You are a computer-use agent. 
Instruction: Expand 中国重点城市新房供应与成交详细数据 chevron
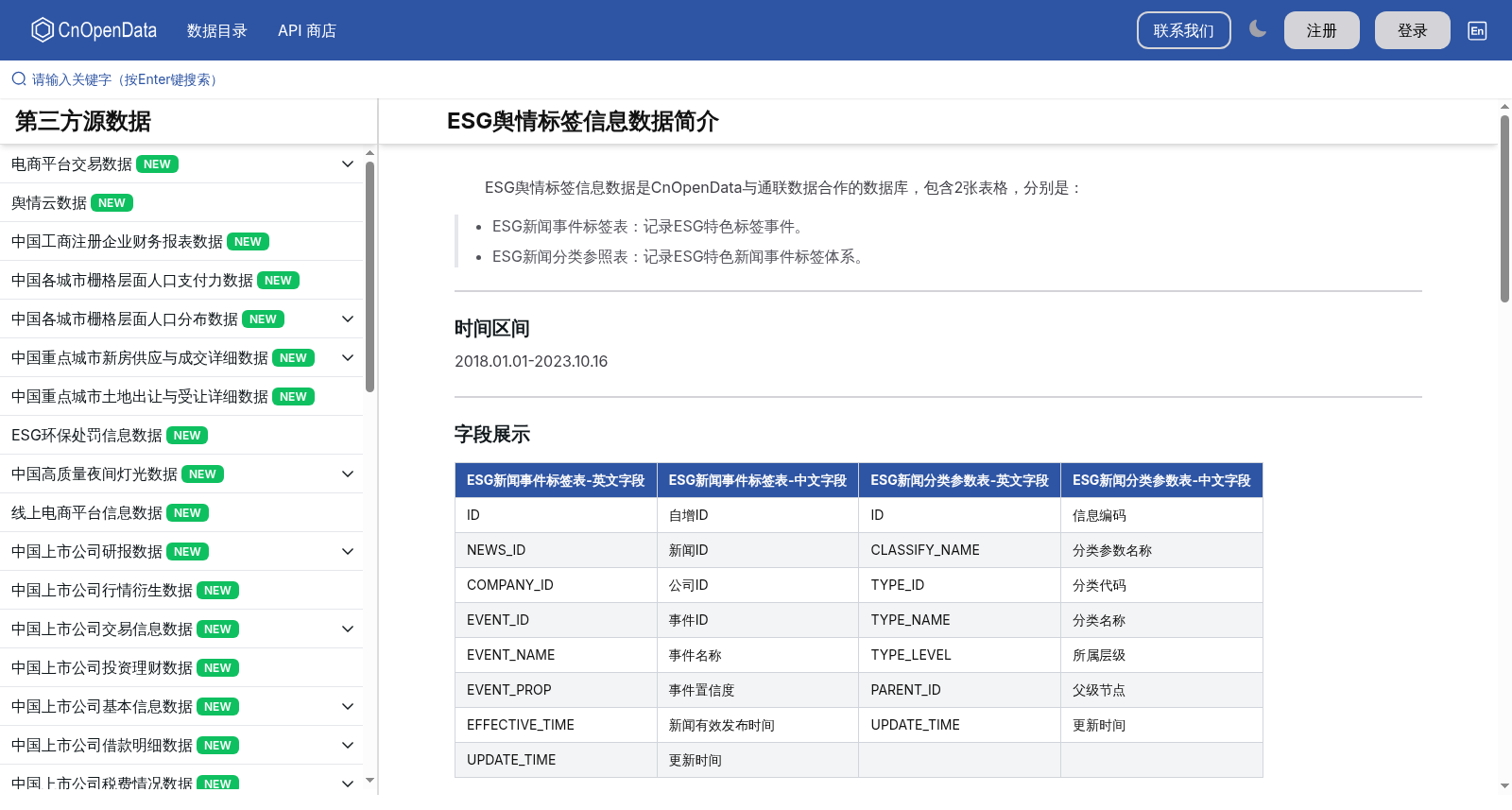click(x=348, y=358)
